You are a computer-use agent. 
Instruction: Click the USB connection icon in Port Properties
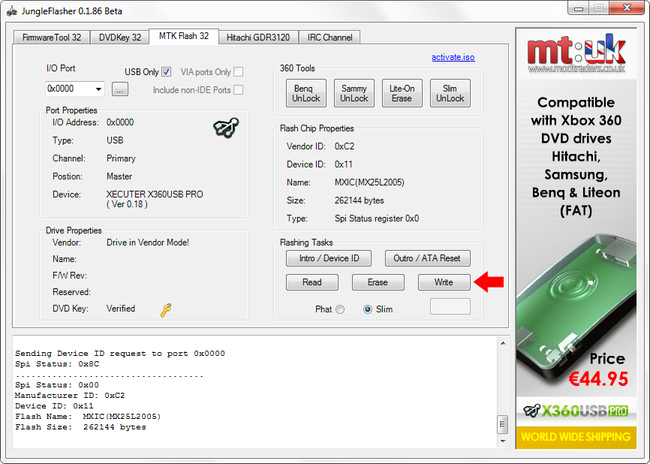tap(226, 127)
